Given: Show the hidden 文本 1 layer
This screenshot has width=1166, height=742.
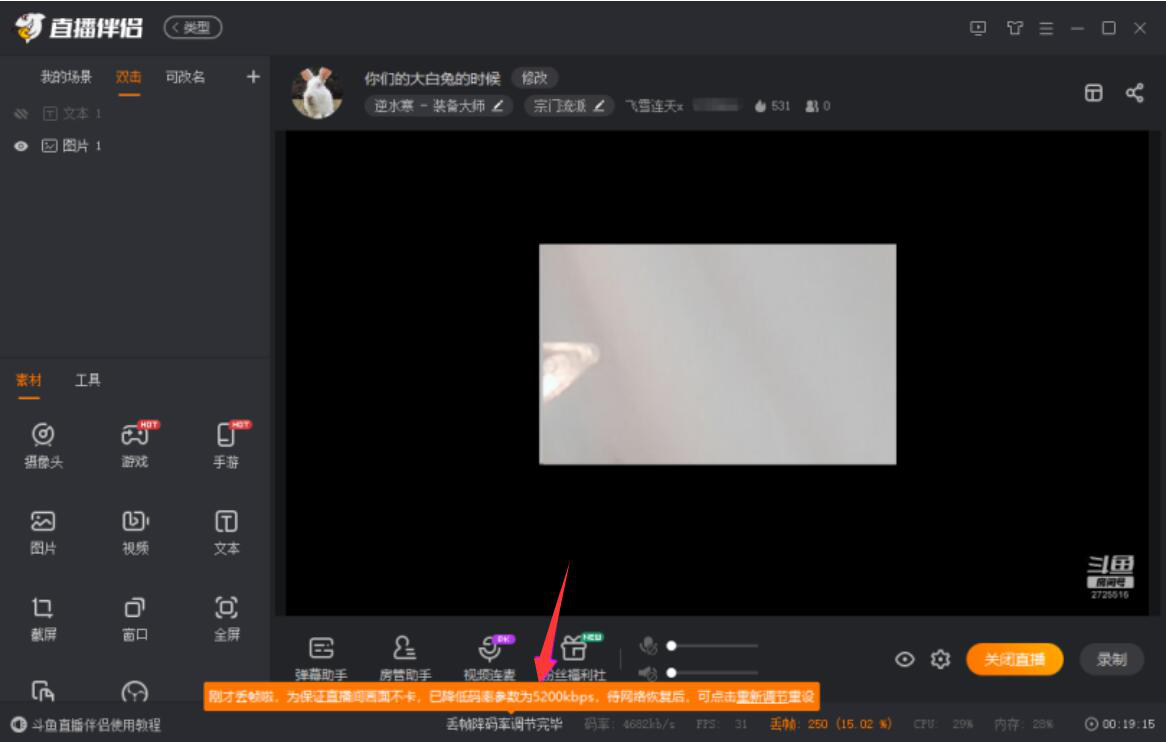Looking at the screenshot, I should (x=21, y=114).
